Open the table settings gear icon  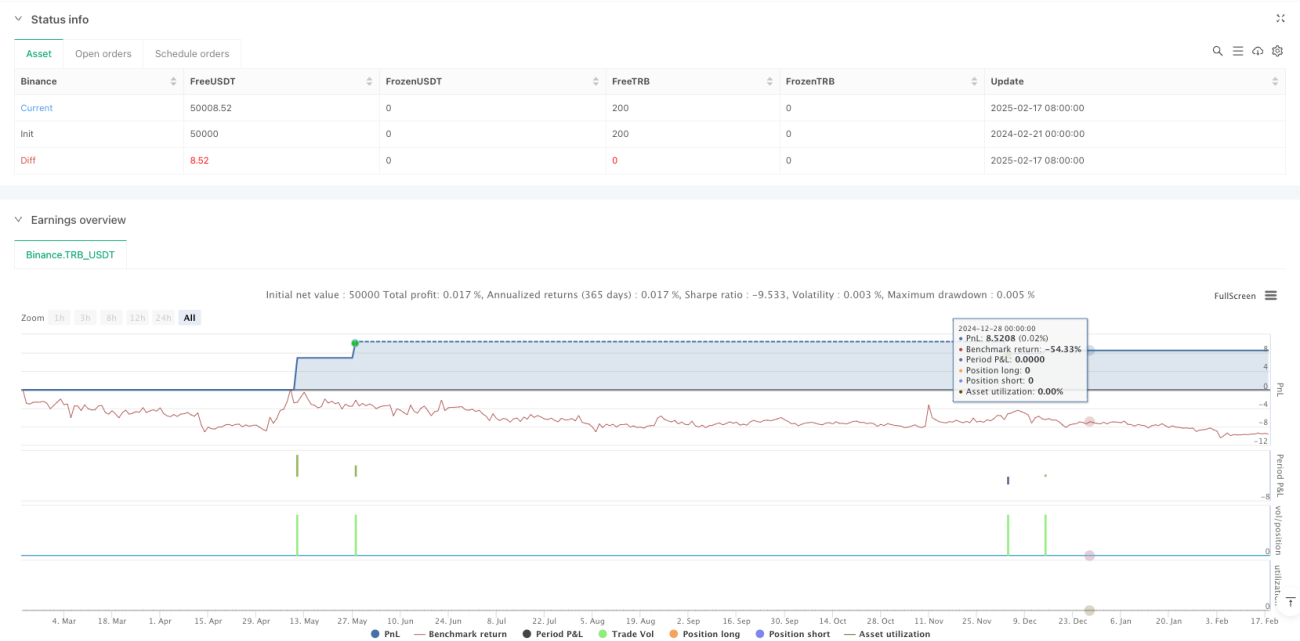click(1276, 51)
